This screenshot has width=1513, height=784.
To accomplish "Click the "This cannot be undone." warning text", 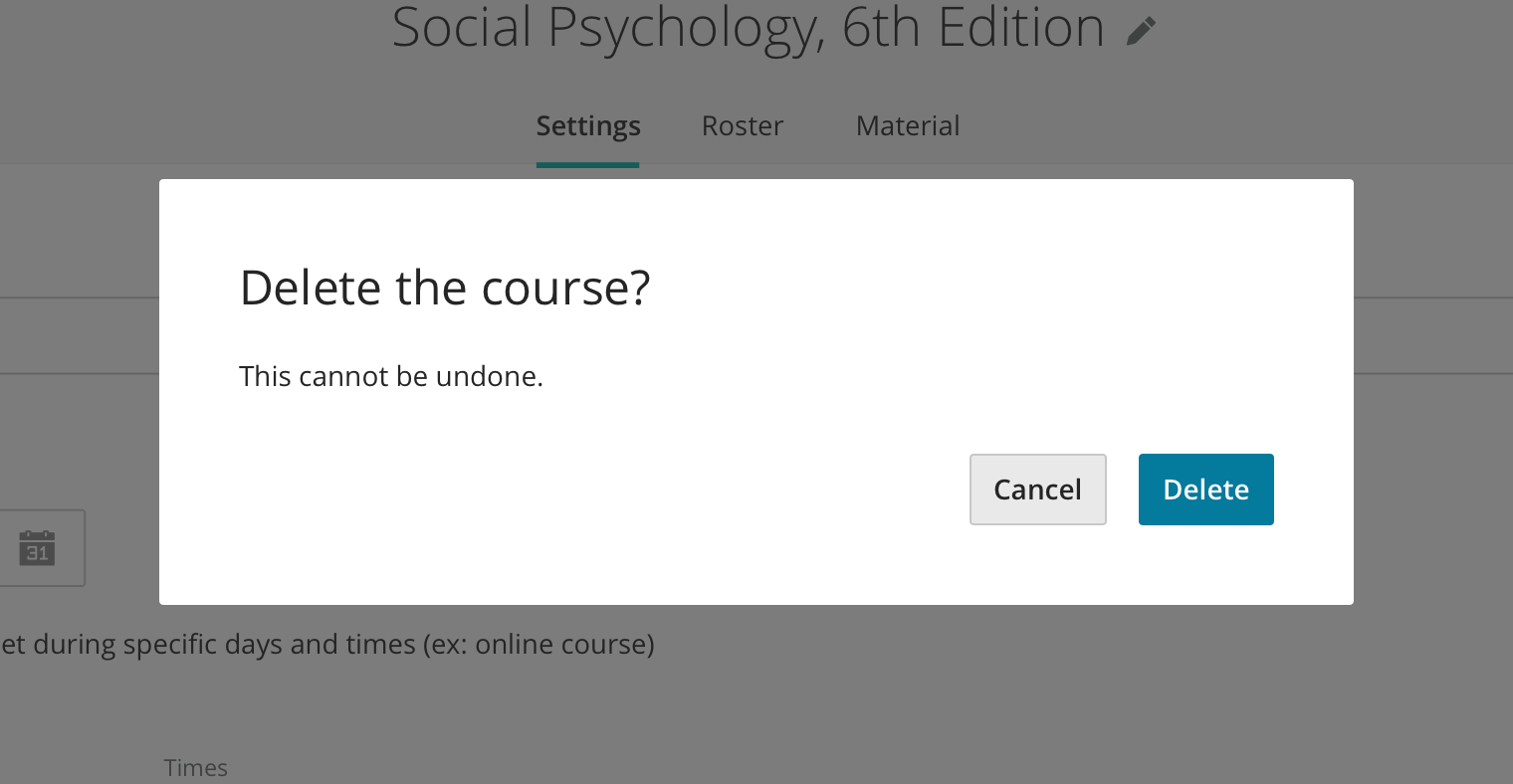I will (391, 377).
